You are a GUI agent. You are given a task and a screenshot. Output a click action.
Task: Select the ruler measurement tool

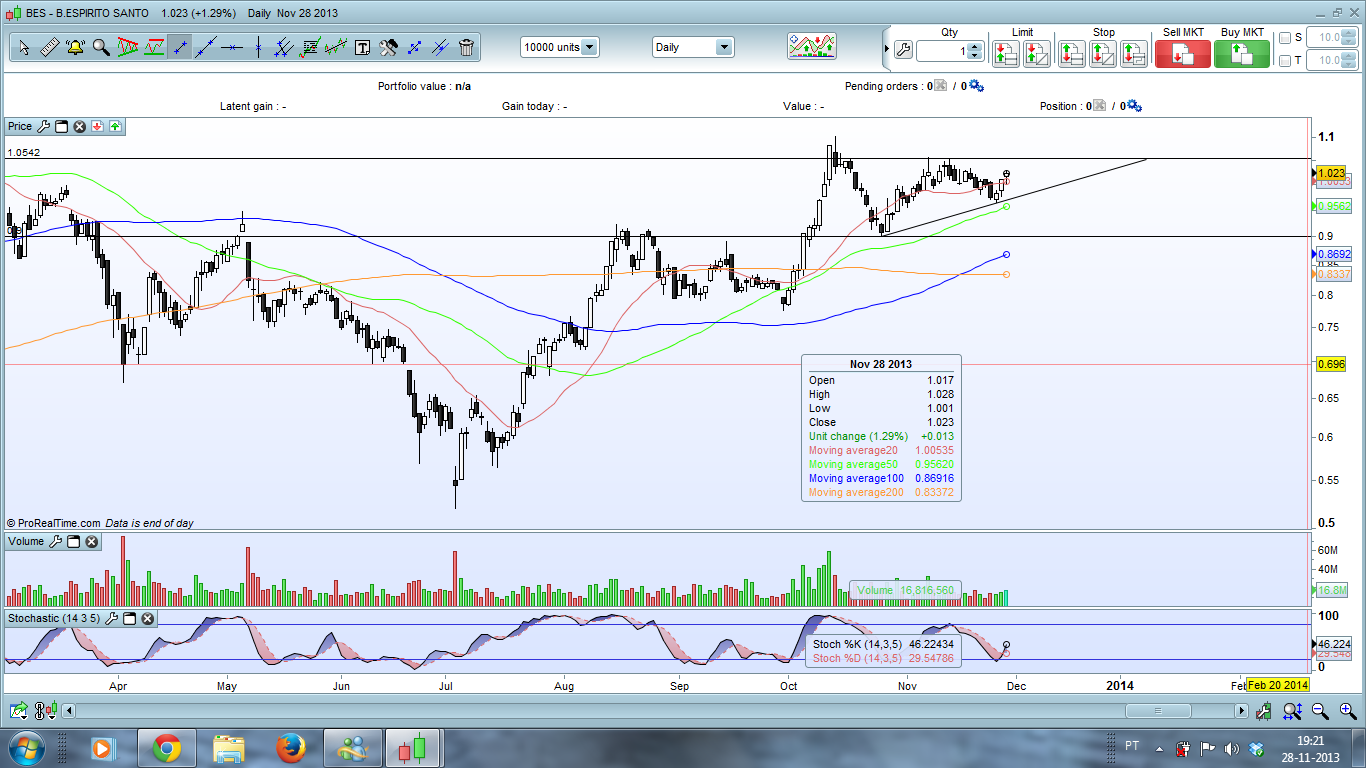pyautogui.click(x=49, y=47)
